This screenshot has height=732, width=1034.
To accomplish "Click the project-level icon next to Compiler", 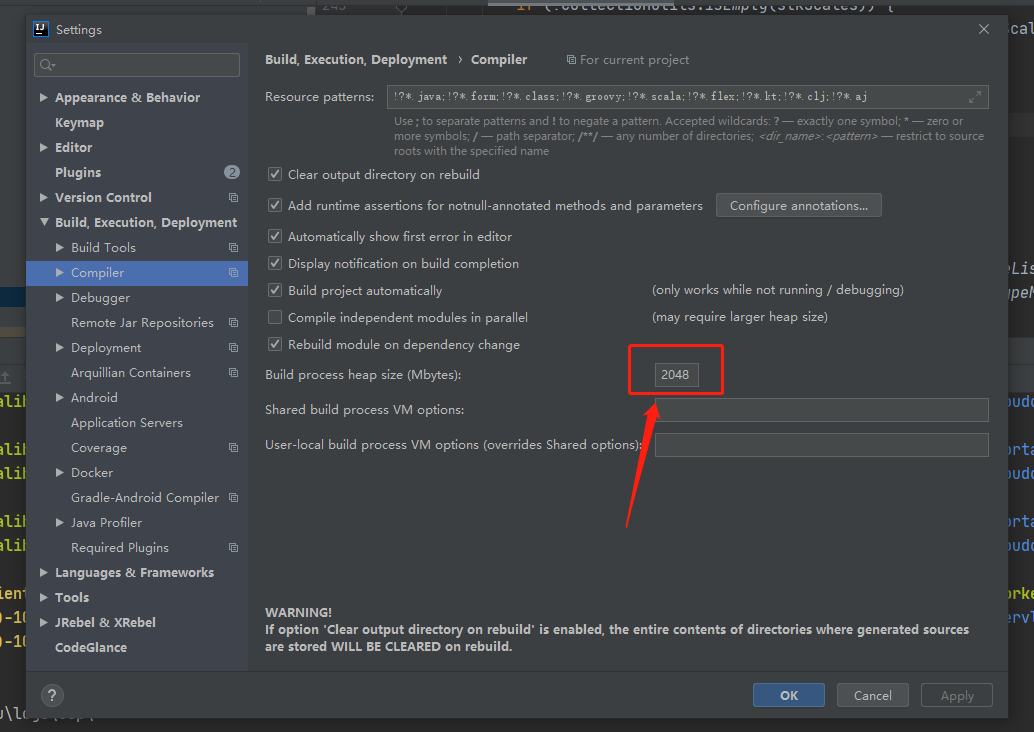I will click(233, 272).
